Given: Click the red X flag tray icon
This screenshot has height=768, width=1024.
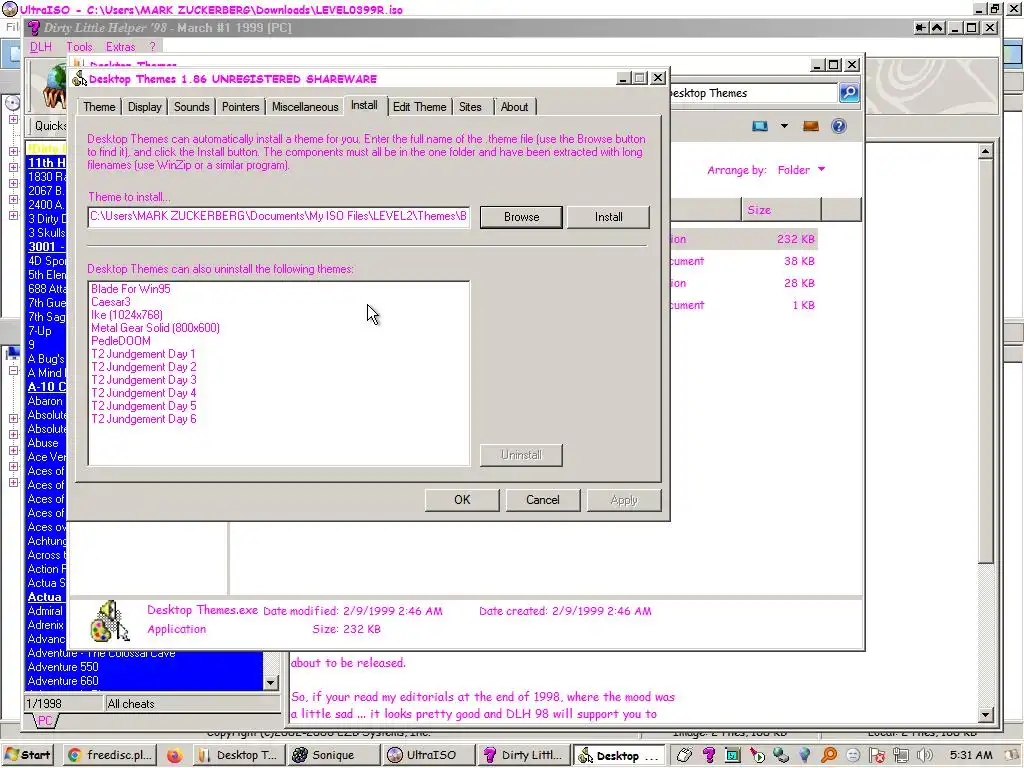Looking at the screenshot, I should [x=877, y=756].
